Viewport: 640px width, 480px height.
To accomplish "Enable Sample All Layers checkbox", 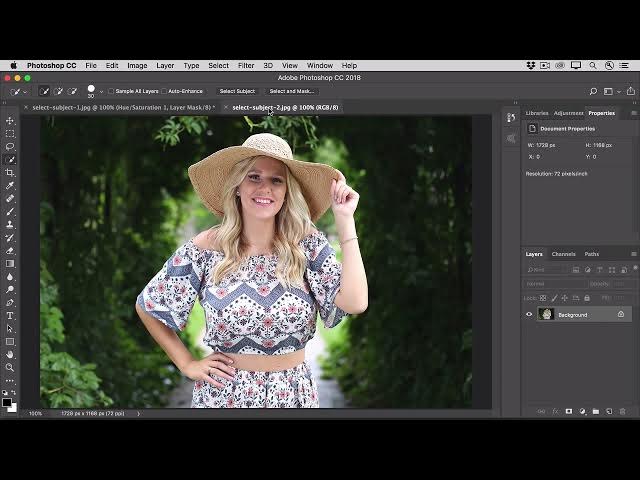I will pos(110,91).
